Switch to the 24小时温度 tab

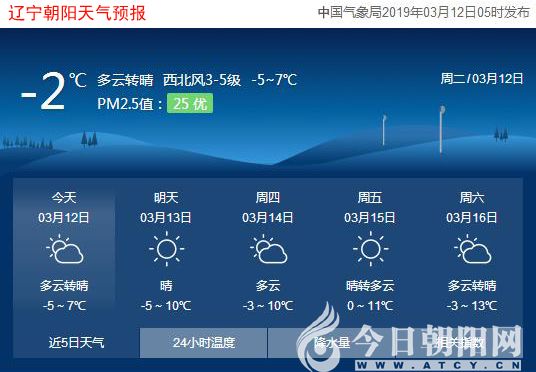(x=203, y=342)
